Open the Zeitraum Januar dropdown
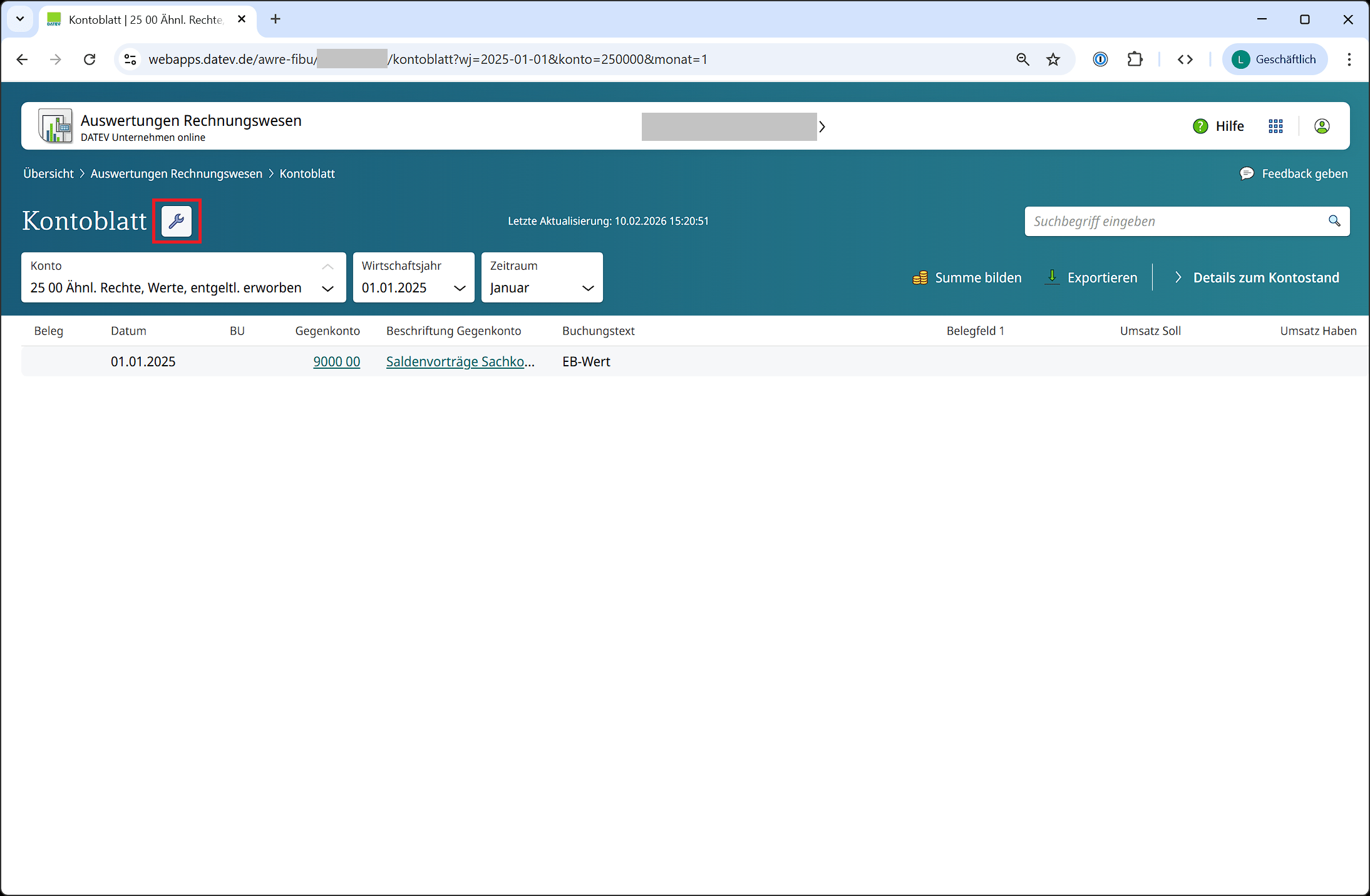The image size is (1370, 896). (542, 277)
